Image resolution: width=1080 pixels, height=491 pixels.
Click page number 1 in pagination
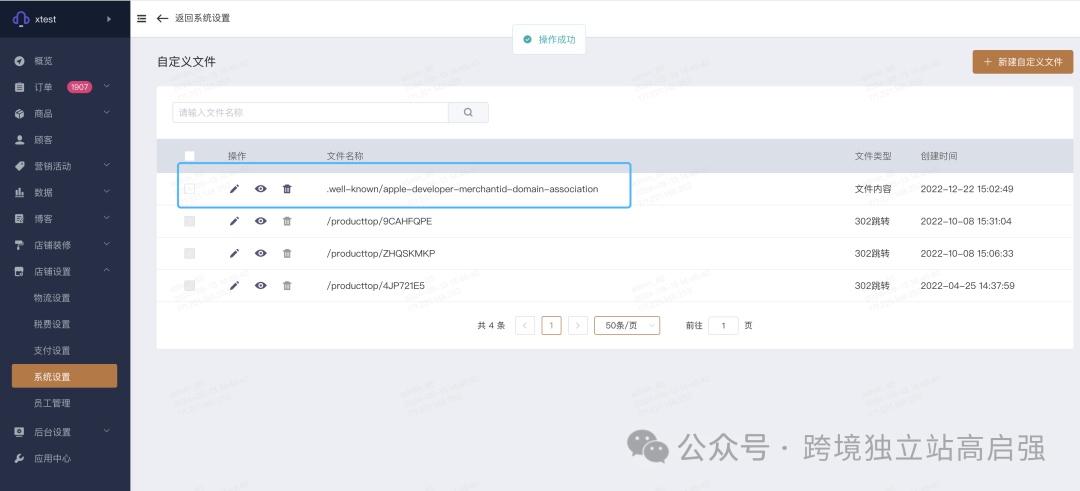[552, 326]
